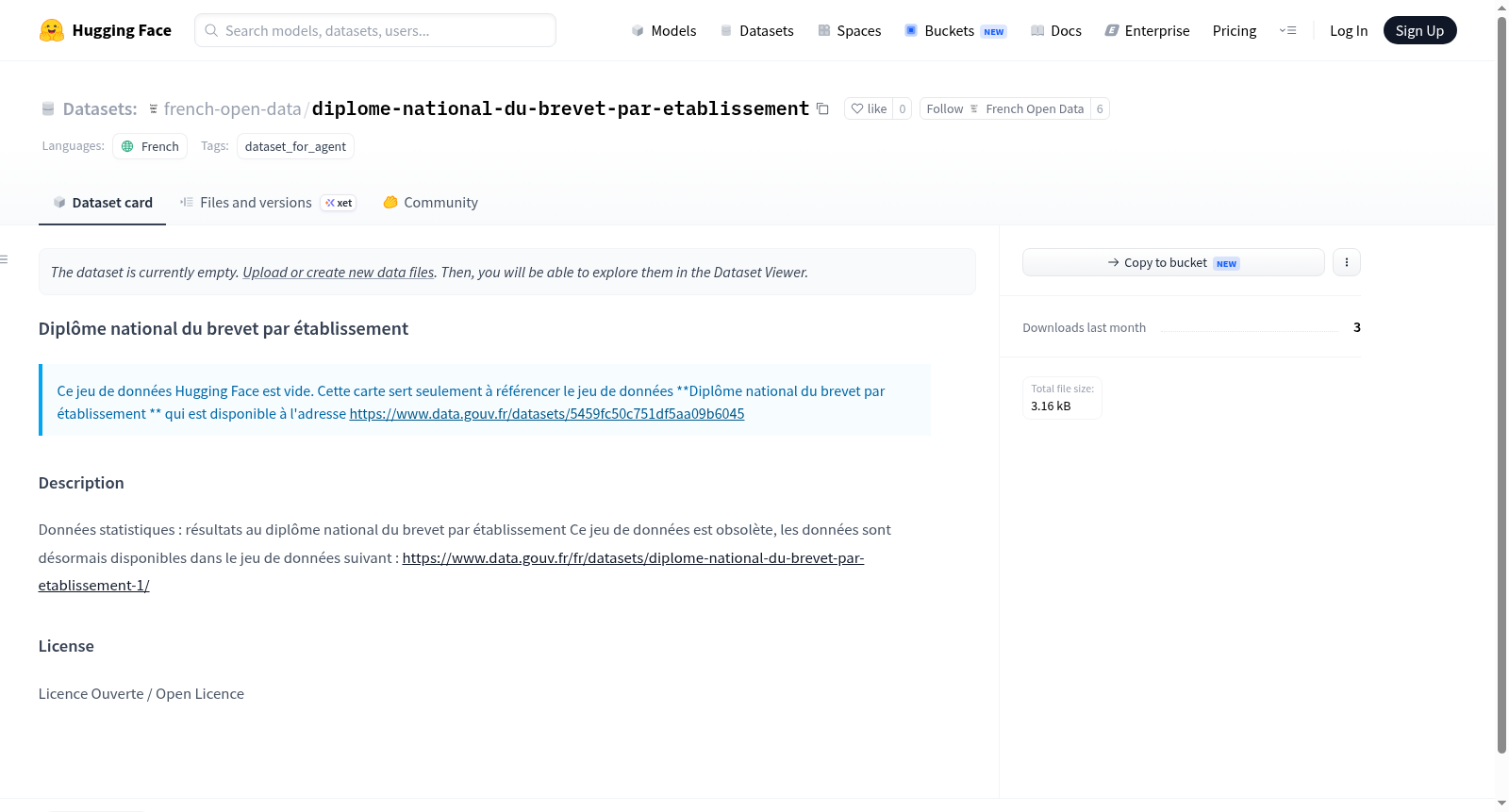
Task: Click the french-open-data organization icon
Action: [154, 108]
